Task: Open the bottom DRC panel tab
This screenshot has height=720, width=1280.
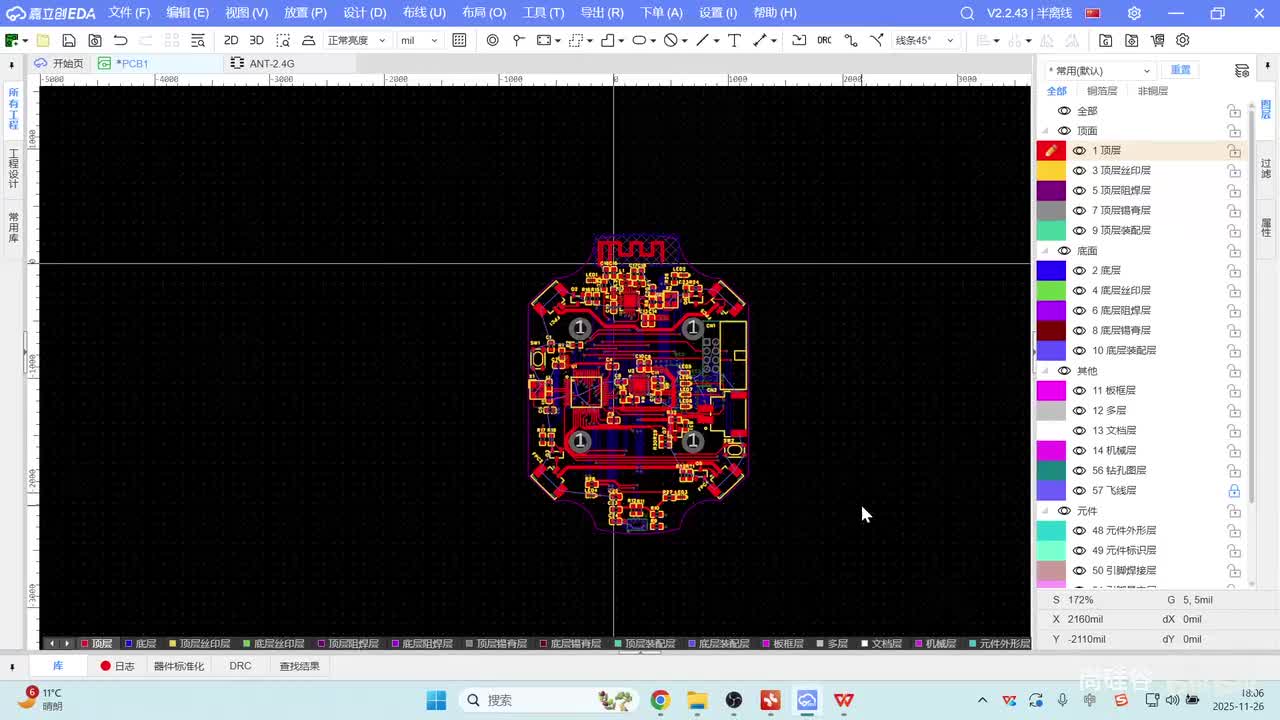Action: (240, 666)
